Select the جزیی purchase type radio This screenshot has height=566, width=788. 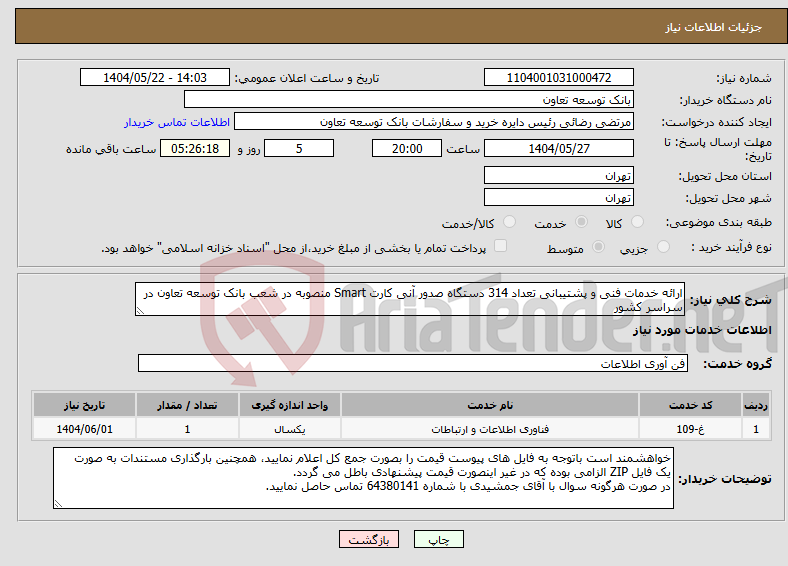pos(663,246)
